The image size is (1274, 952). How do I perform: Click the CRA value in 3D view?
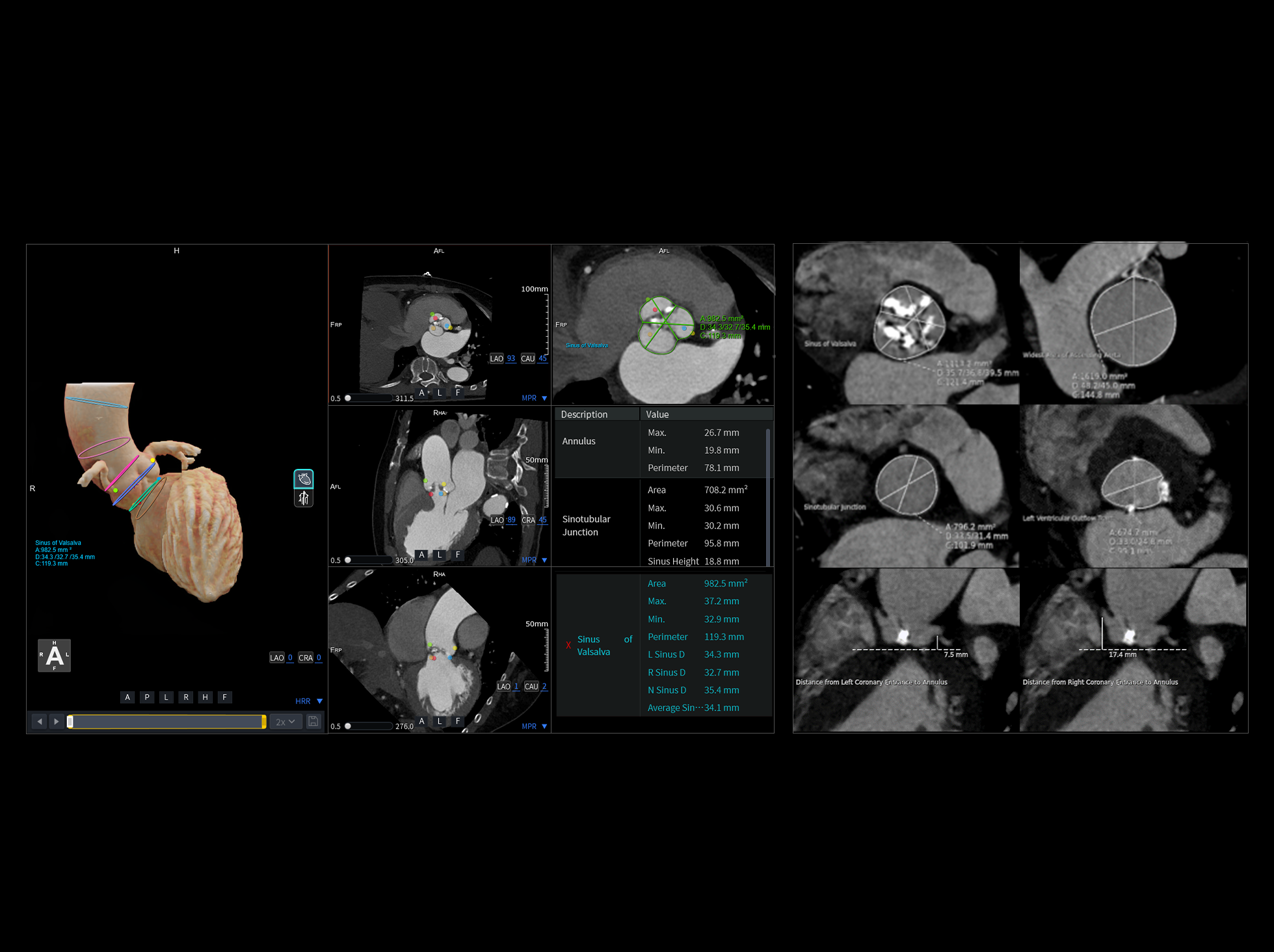[319, 657]
